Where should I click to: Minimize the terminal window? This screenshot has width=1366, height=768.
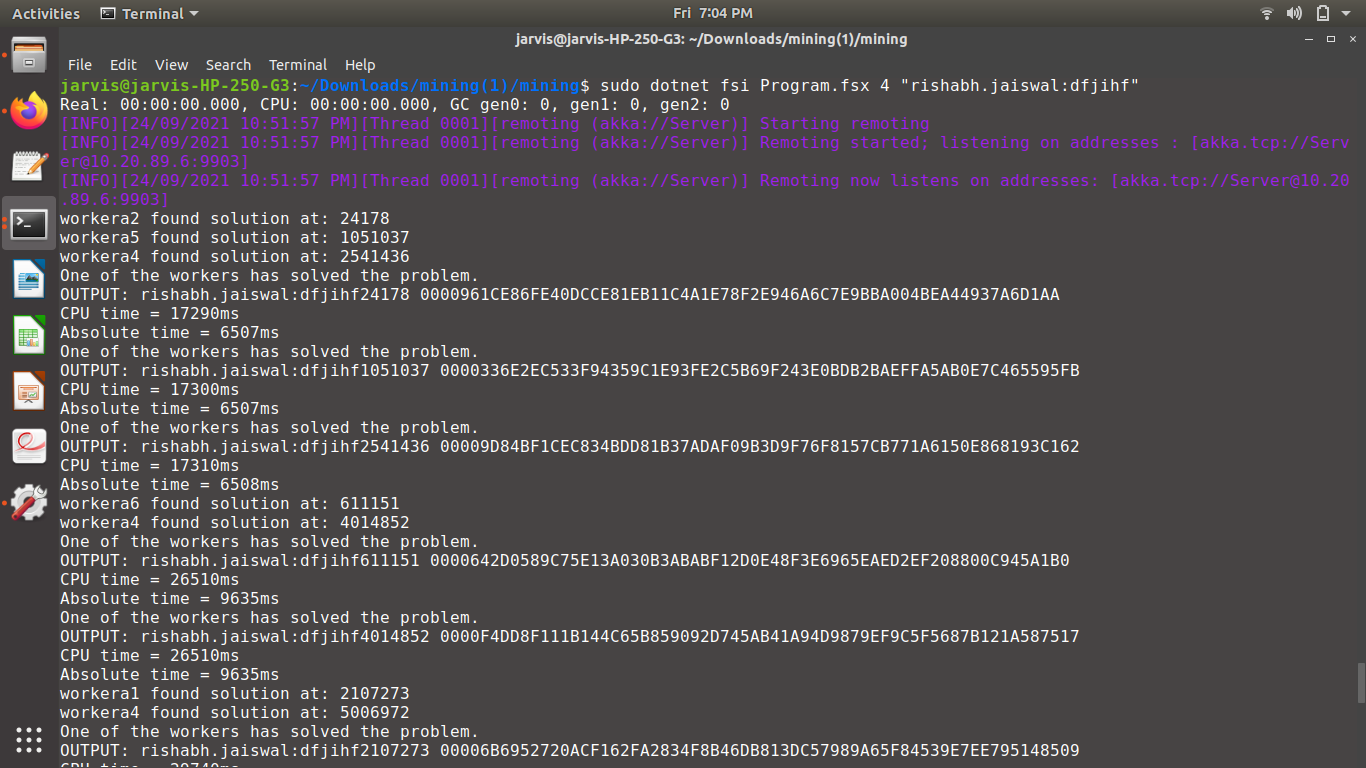(1310, 39)
